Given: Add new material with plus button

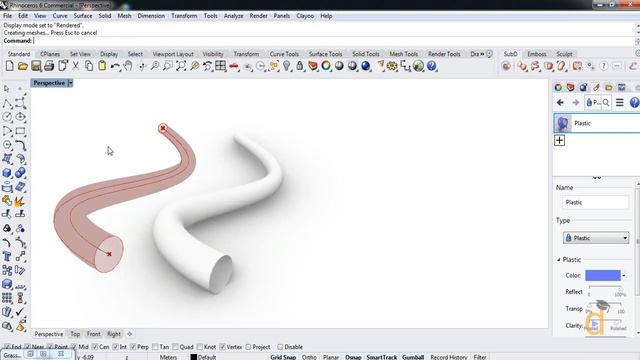Looking at the screenshot, I should 560,140.
